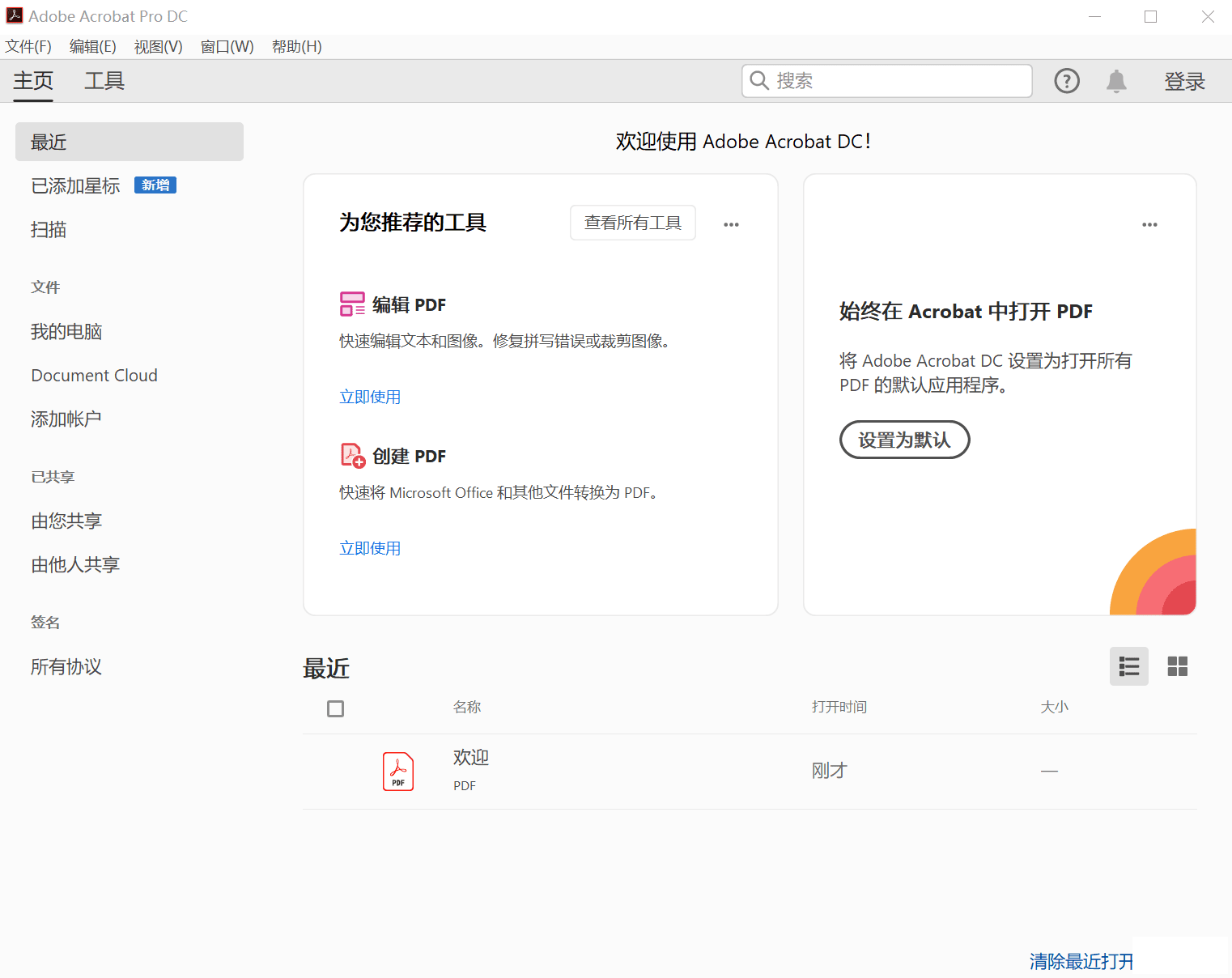Open more options in default PDF card
Image resolution: width=1232 pixels, height=978 pixels.
[1149, 224]
